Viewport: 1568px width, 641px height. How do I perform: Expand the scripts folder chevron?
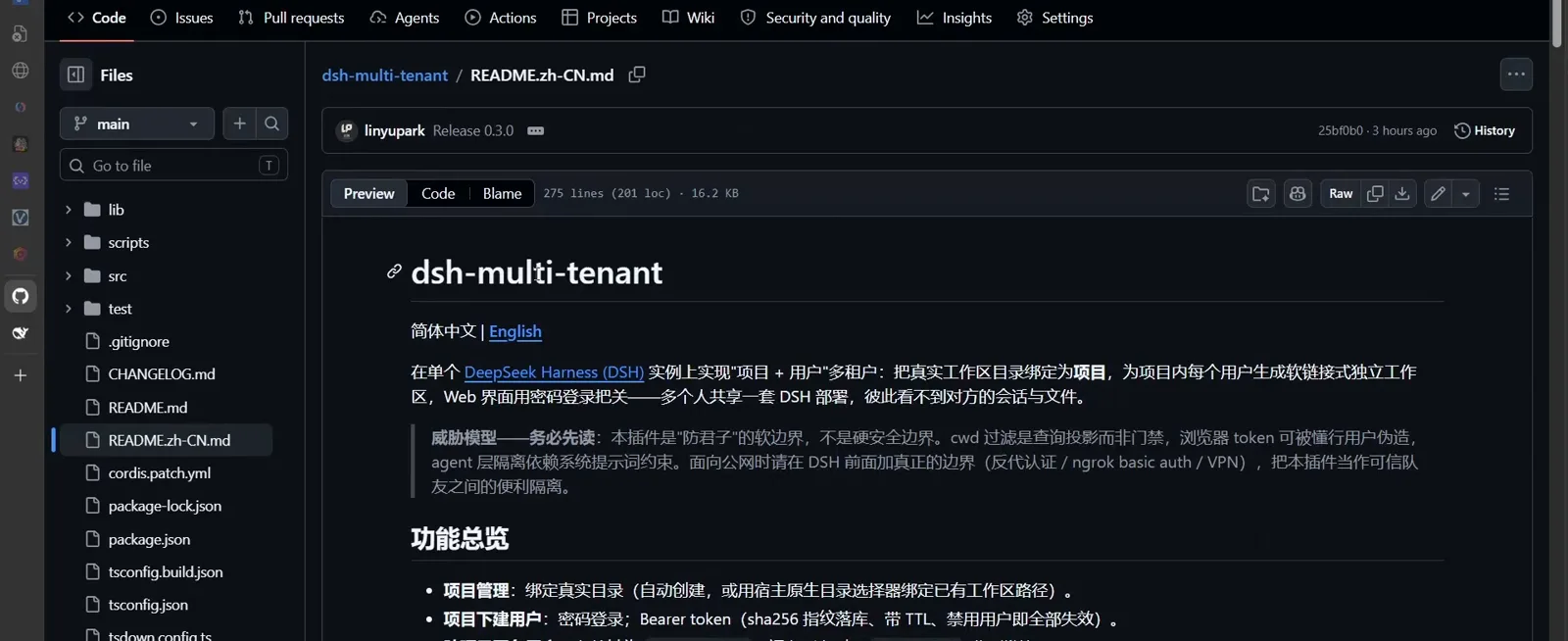(x=68, y=242)
